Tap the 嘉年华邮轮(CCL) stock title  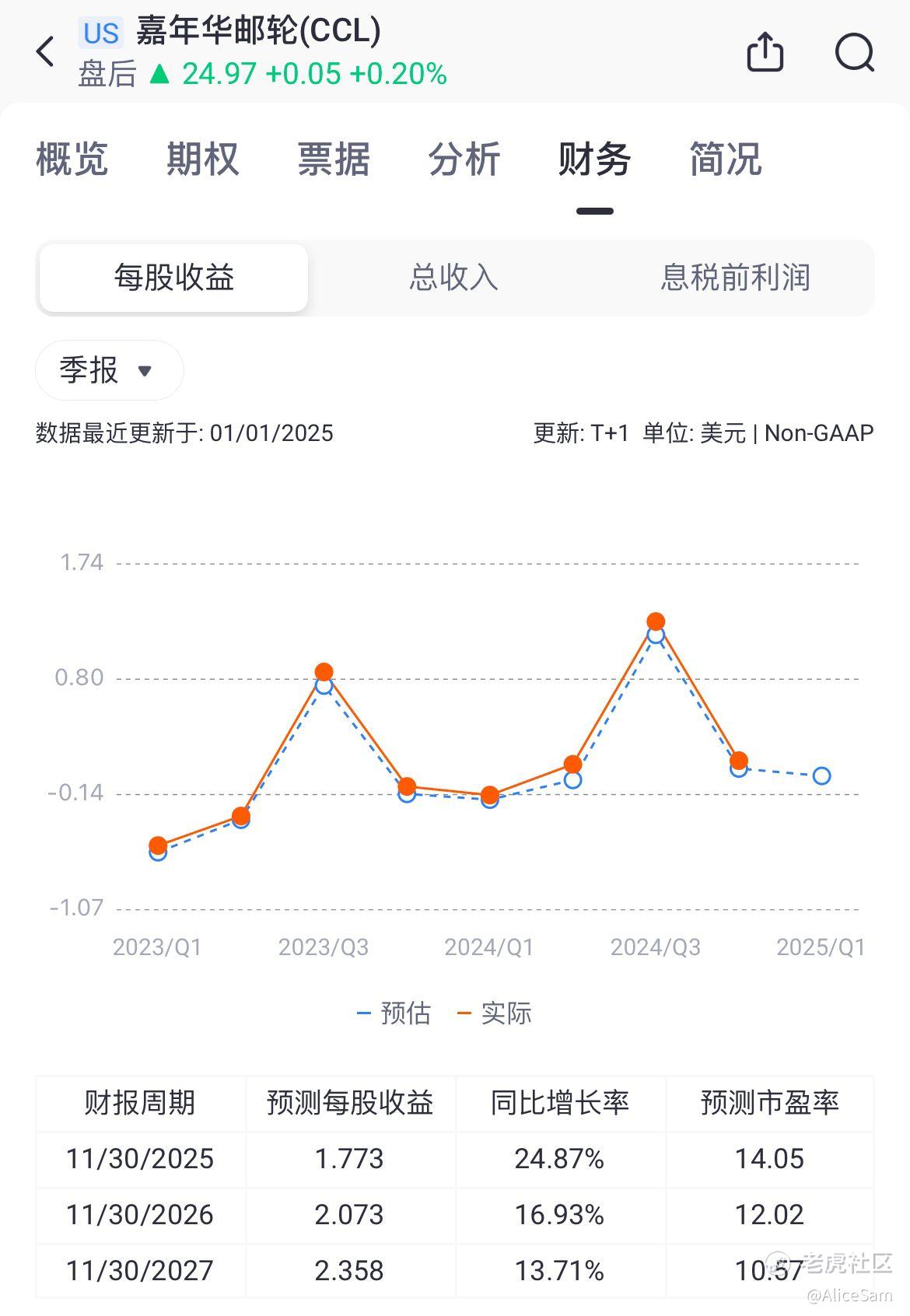coord(258,30)
